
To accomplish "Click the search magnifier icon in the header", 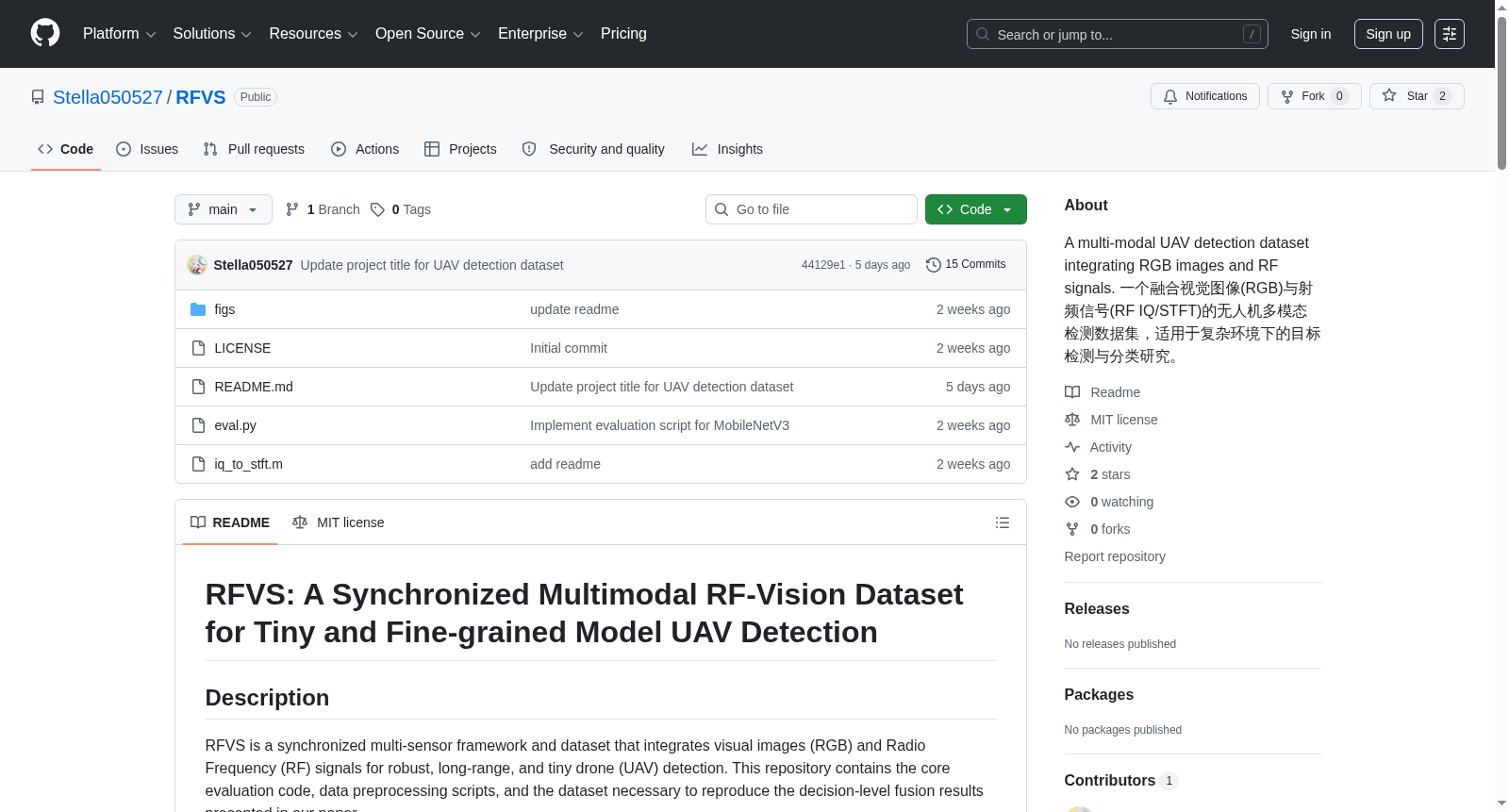I will pyautogui.click(x=983, y=34).
